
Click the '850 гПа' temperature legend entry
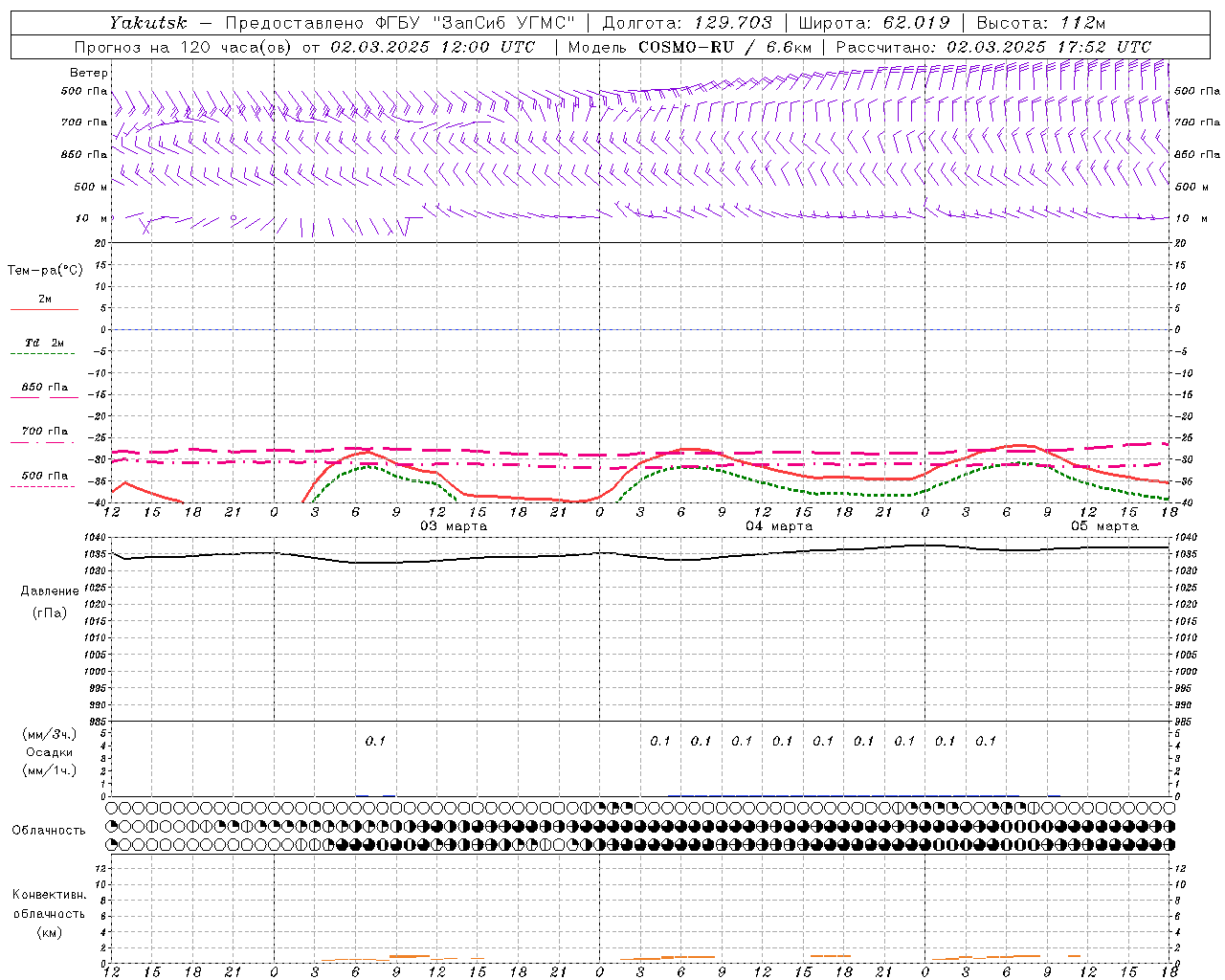[x=44, y=387]
